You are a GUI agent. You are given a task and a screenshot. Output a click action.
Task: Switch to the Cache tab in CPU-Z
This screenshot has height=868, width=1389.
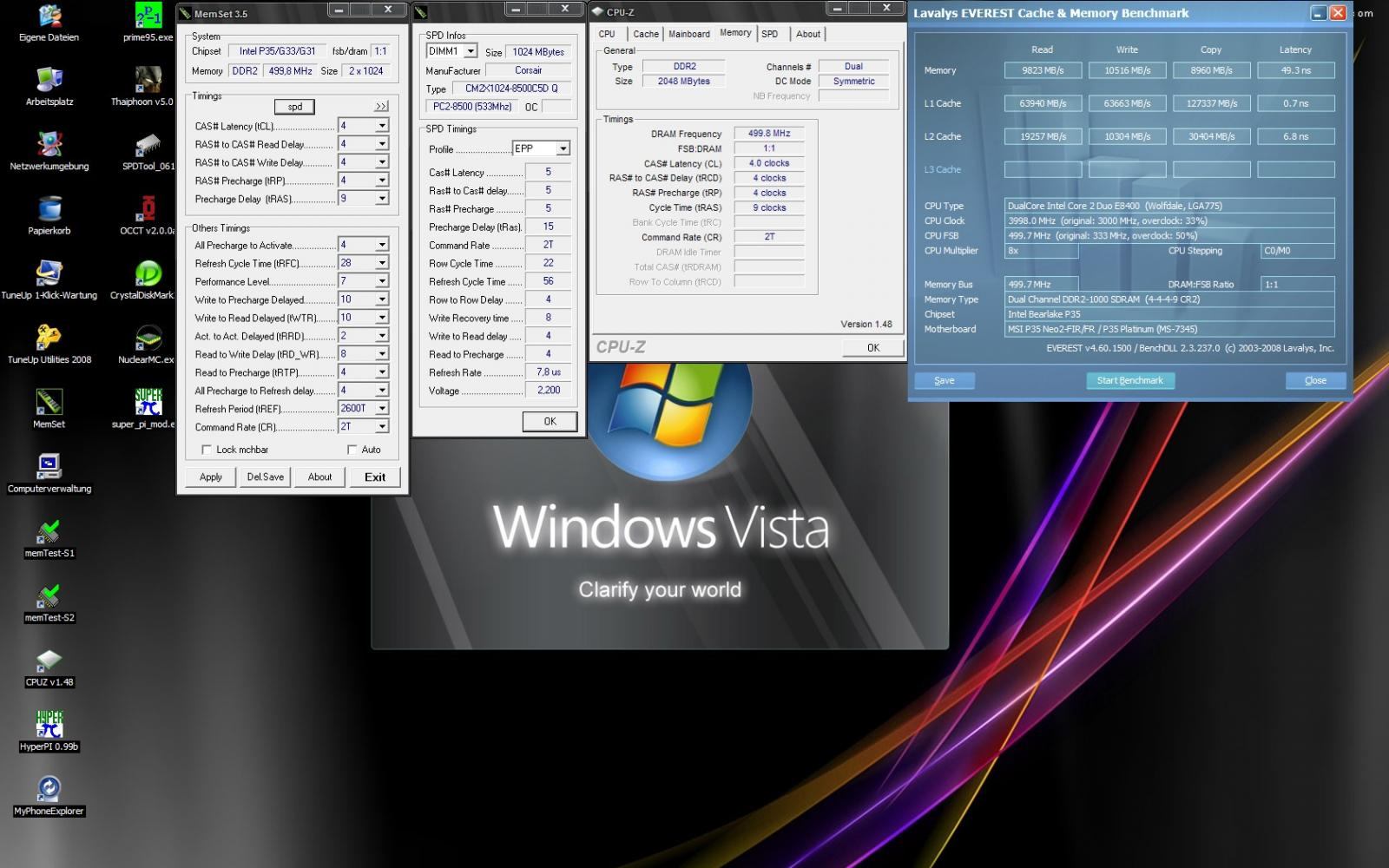click(x=646, y=34)
